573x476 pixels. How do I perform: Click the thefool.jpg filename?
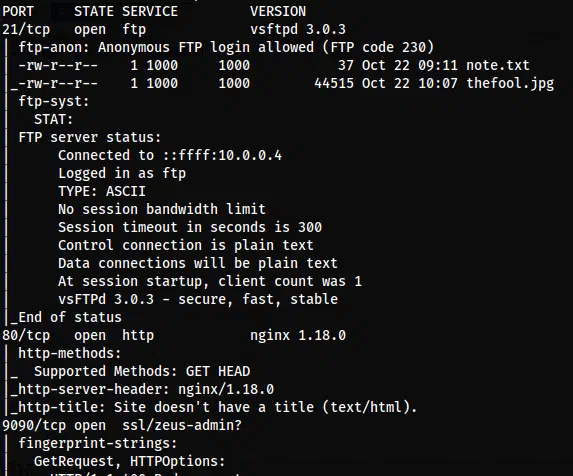(510, 84)
